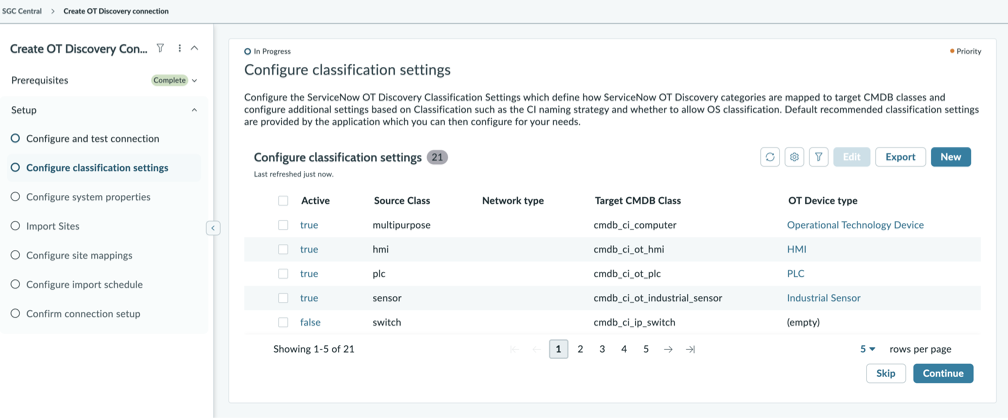Sort by Target CMDB Class column header

point(638,201)
